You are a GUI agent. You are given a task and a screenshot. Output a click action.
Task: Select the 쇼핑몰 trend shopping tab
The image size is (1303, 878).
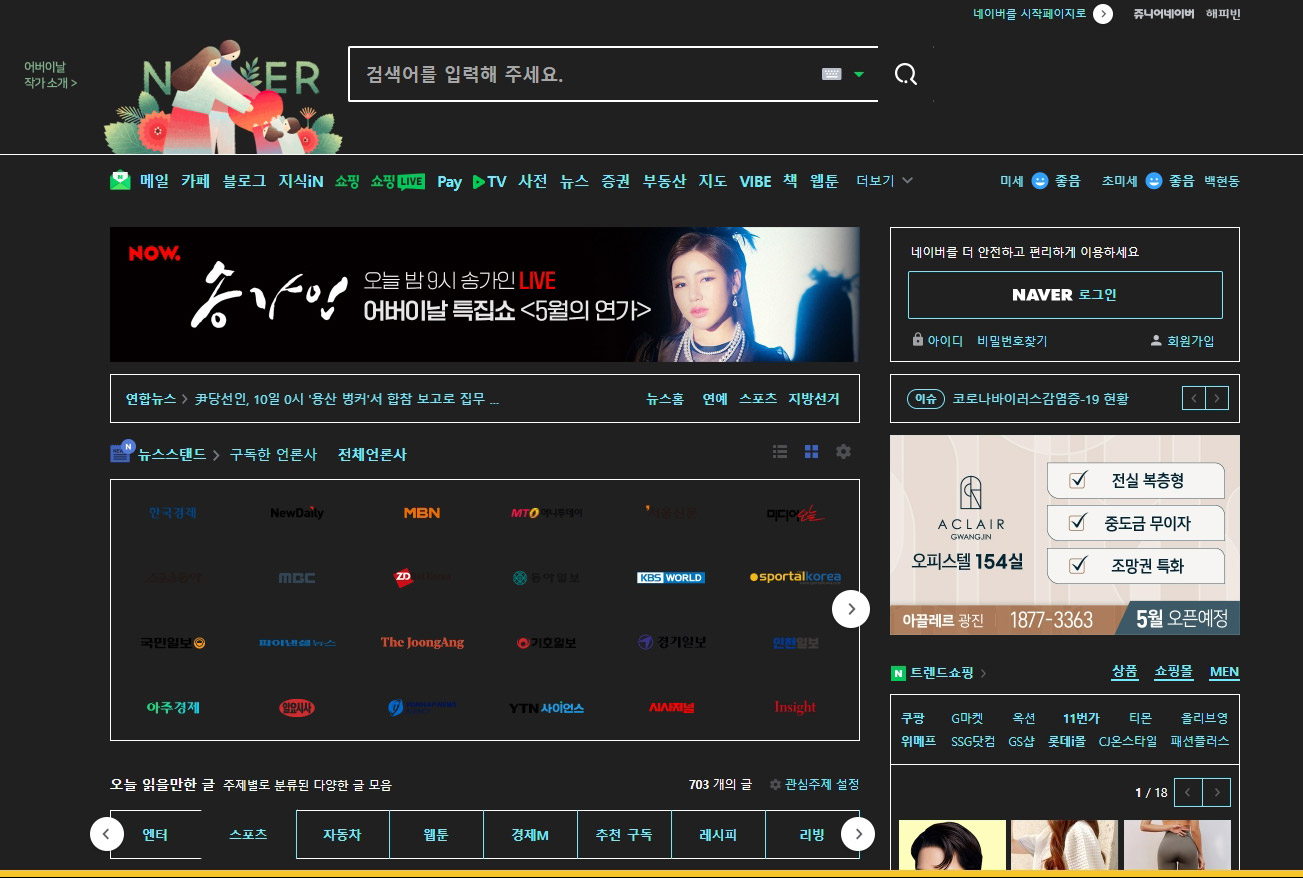(x=1173, y=672)
